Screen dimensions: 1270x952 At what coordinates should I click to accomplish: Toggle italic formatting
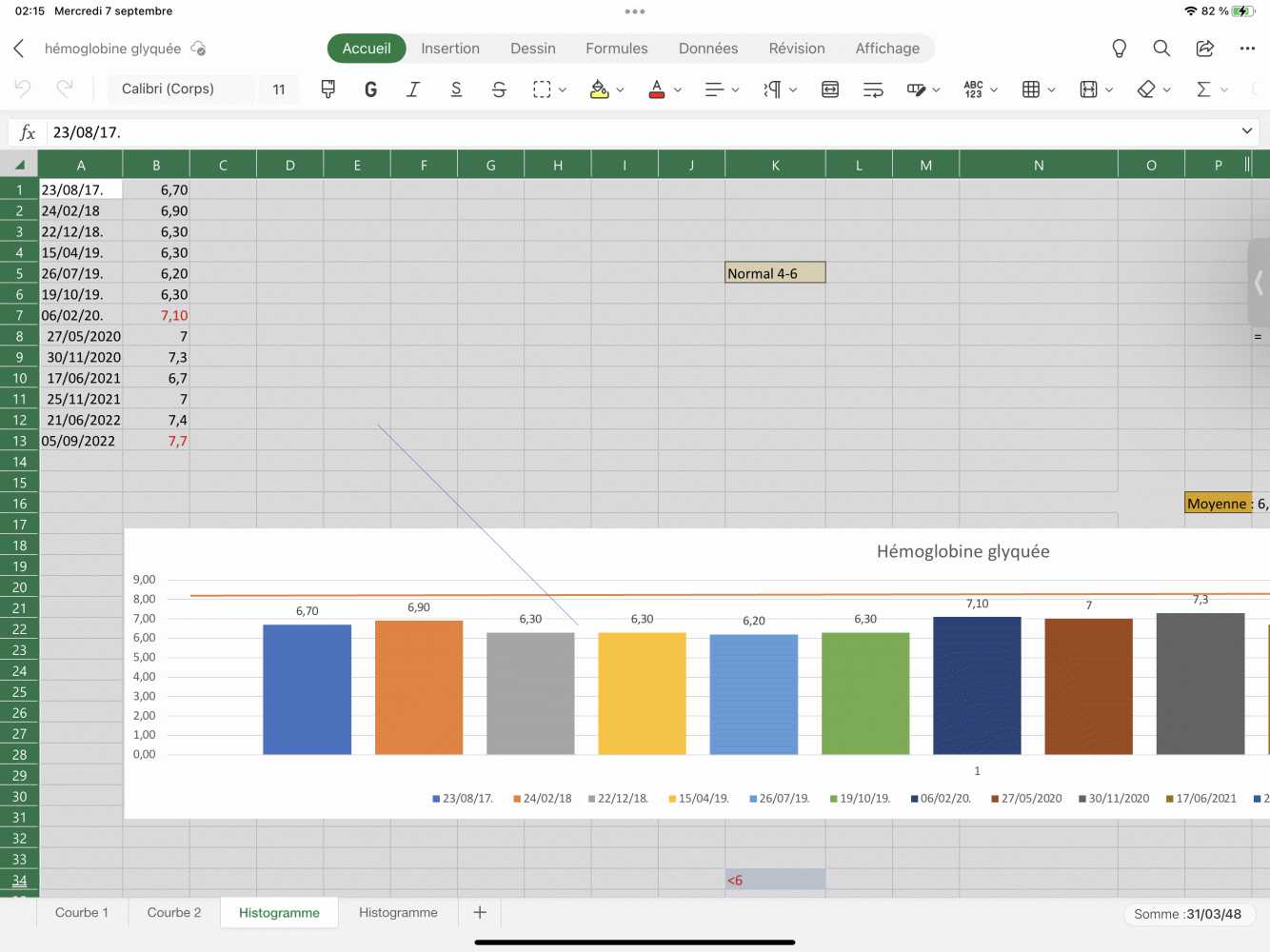[x=413, y=89]
